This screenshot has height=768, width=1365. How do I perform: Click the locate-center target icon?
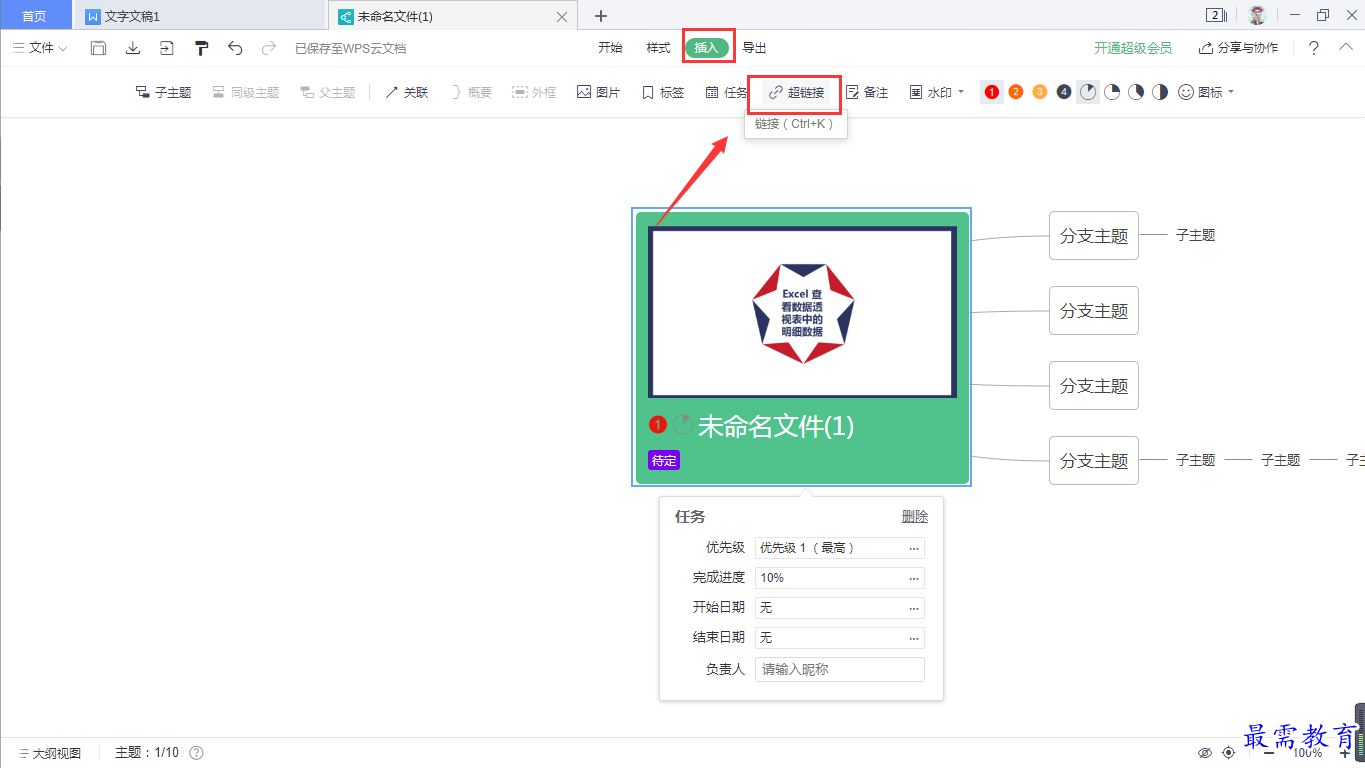click(1229, 753)
